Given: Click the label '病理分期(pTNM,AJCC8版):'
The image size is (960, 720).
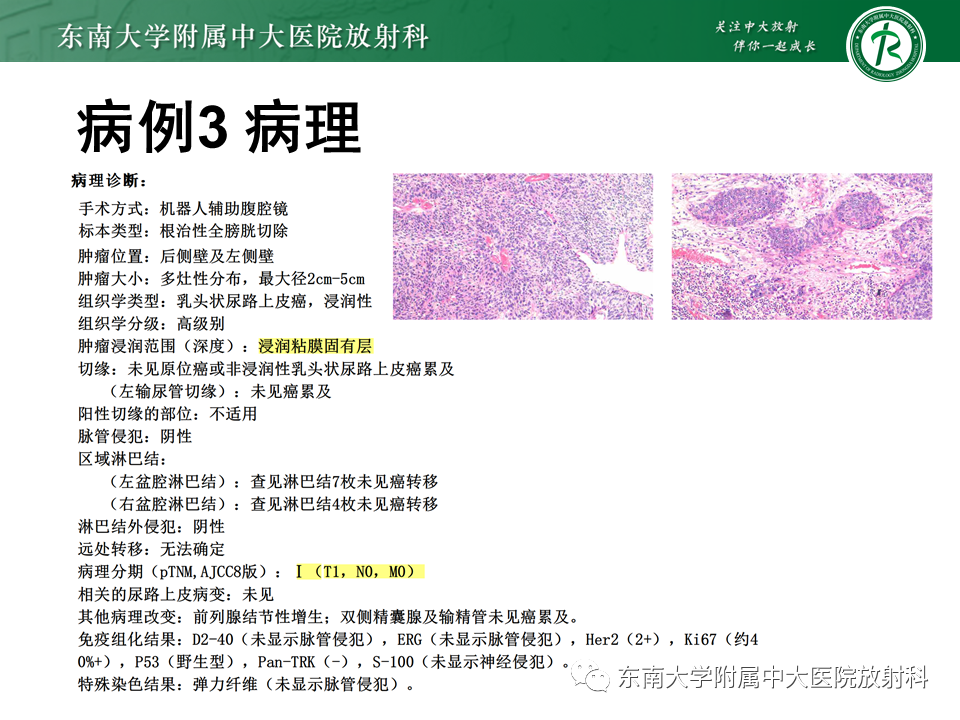Looking at the screenshot, I should point(180,572).
